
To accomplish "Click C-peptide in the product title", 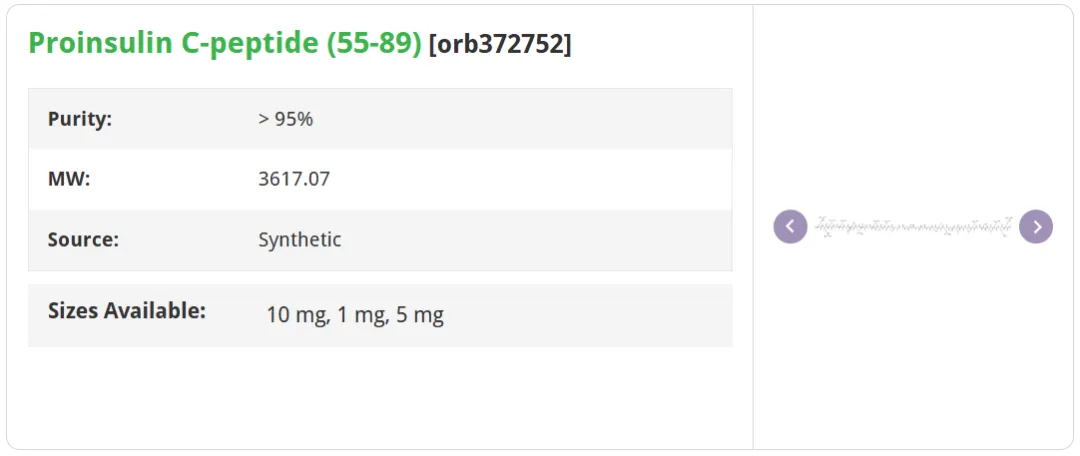I will point(249,43).
